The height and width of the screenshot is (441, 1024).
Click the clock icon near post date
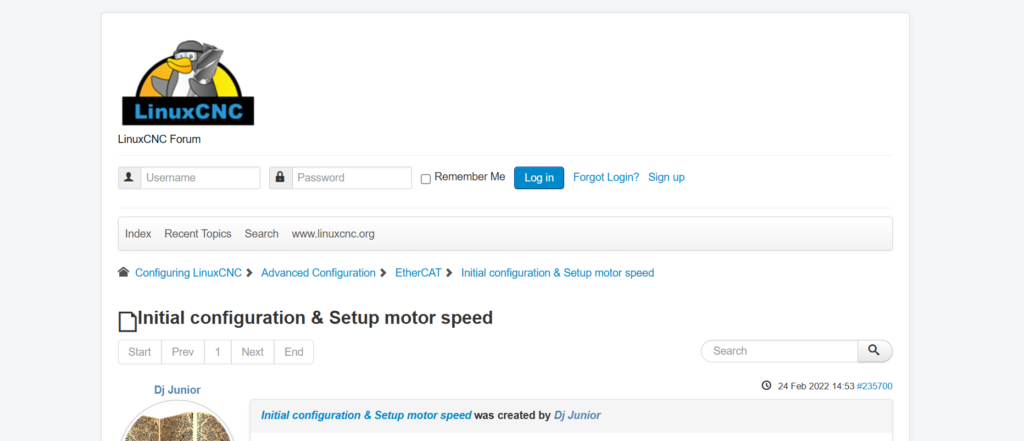(x=766, y=386)
